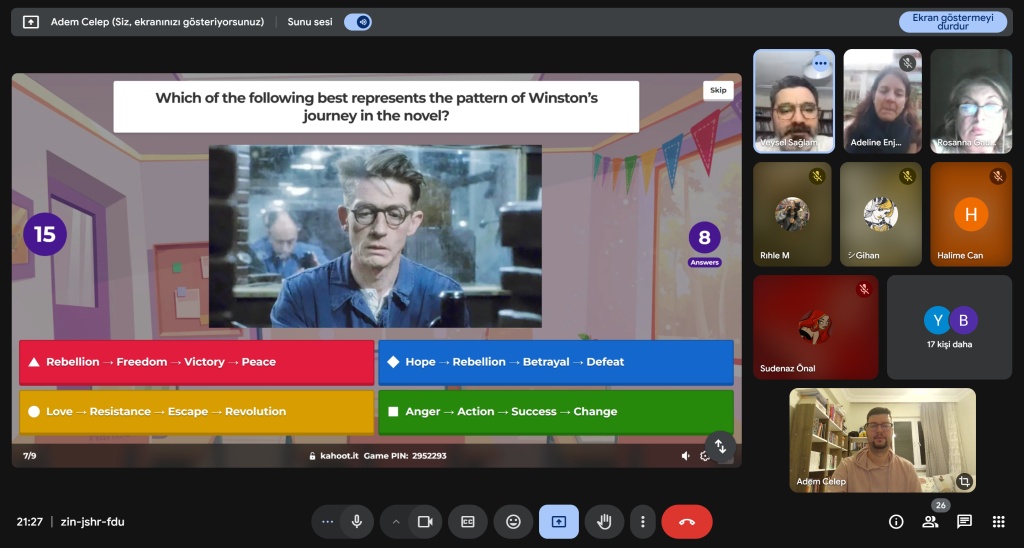Image resolution: width=1024 pixels, height=548 pixels.
Task: Open the '17 kişi daha' tile
Action: tap(950, 327)
